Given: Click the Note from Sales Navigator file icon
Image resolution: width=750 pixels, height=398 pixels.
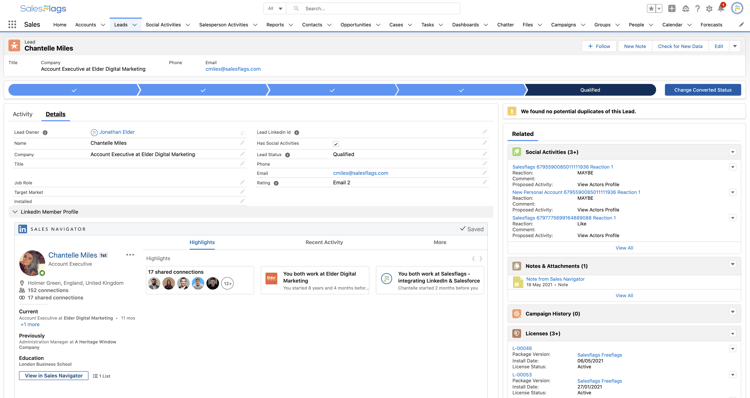Looking at the screenshot, I should pyautogui.click(x=518, y=282).
